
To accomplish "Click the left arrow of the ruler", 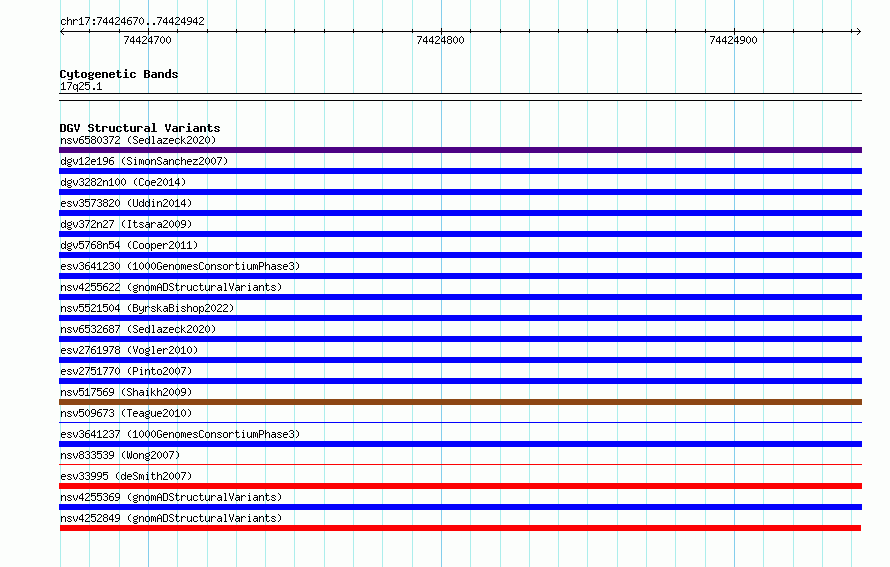I will (x=62, y=31).
